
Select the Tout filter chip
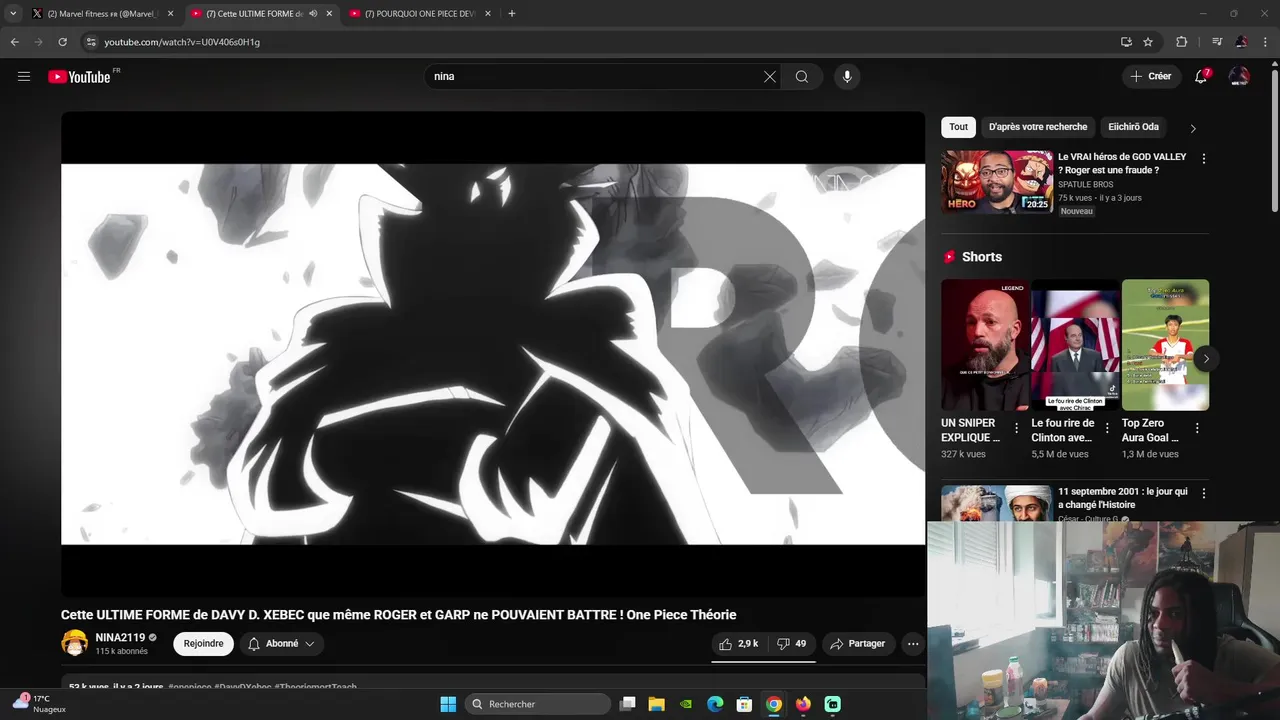pos(958,127)
